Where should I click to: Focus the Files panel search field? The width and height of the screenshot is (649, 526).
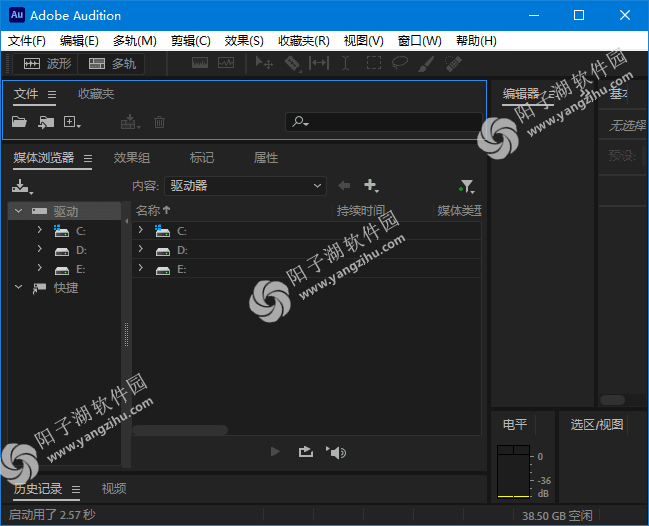[x=384, y=122]
